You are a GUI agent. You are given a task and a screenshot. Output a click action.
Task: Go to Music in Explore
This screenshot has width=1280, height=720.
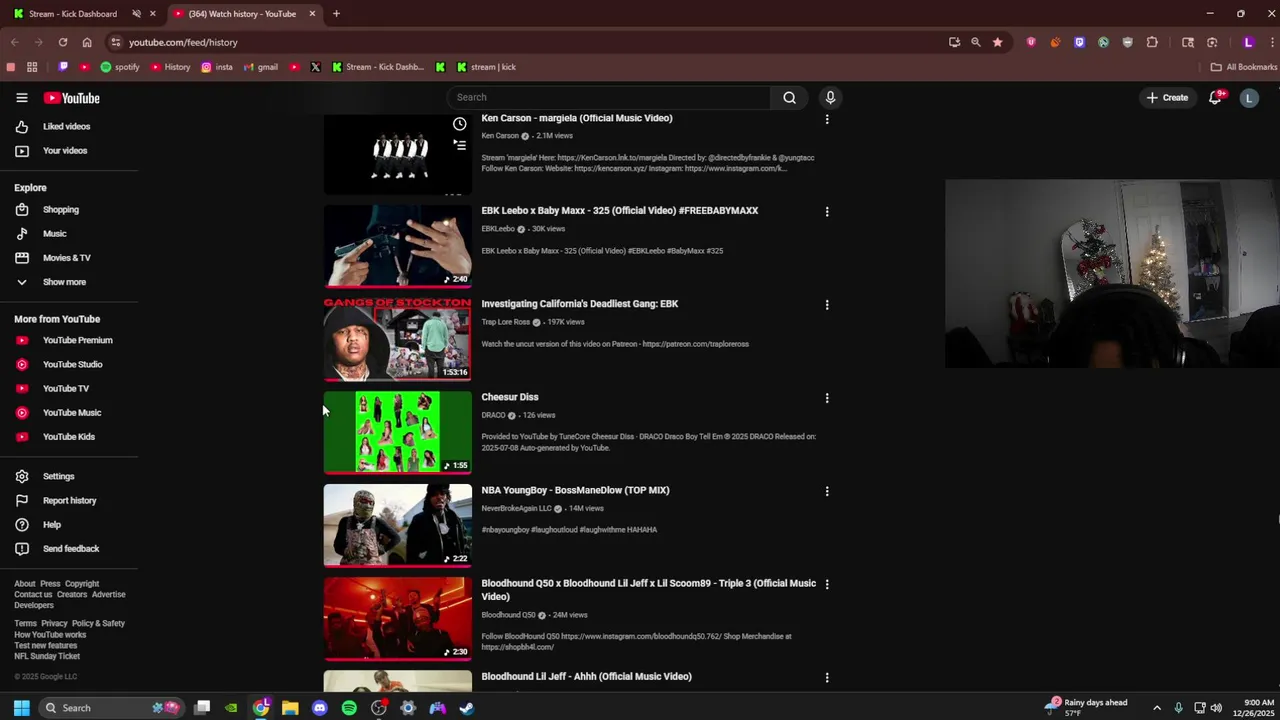(54, 234)
